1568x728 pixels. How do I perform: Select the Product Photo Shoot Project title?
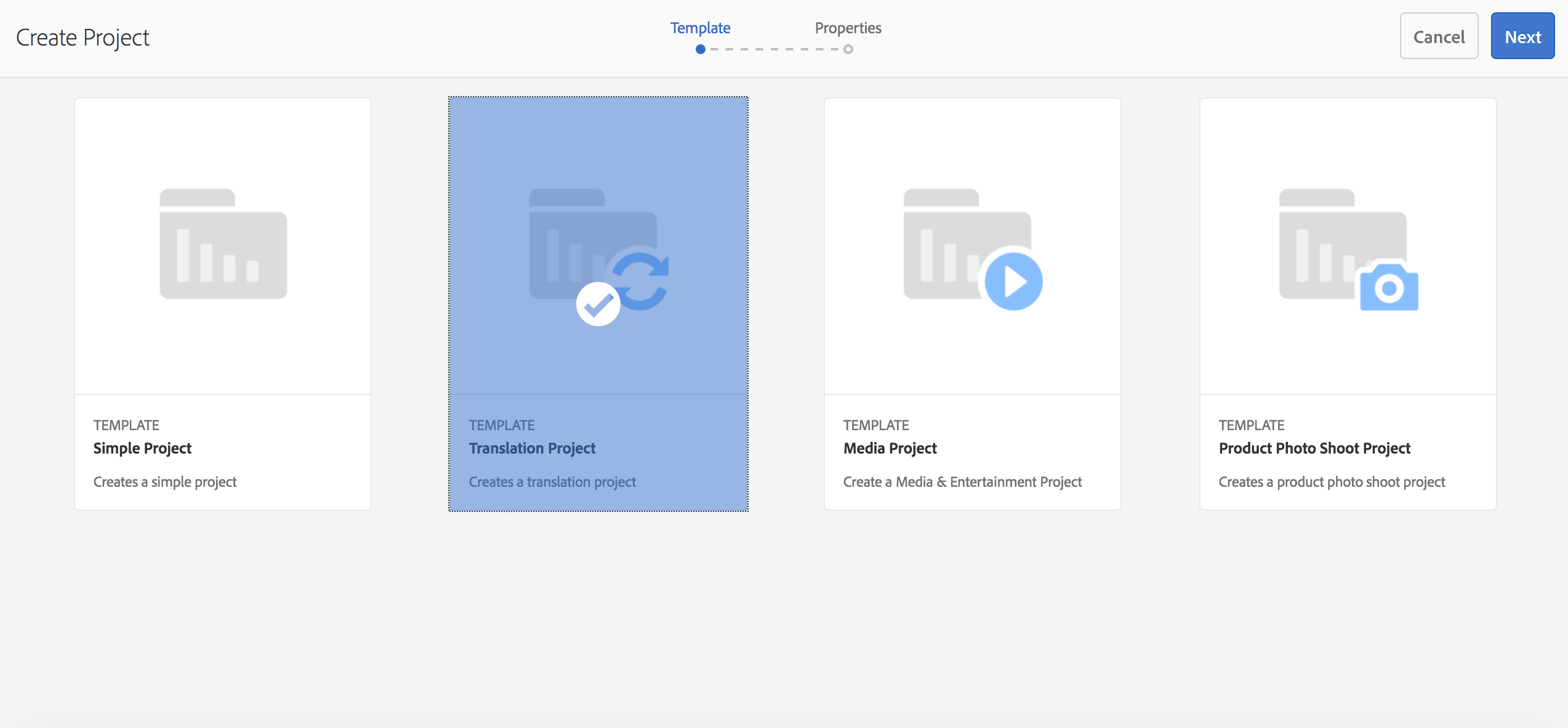(x=1314, y=448)
